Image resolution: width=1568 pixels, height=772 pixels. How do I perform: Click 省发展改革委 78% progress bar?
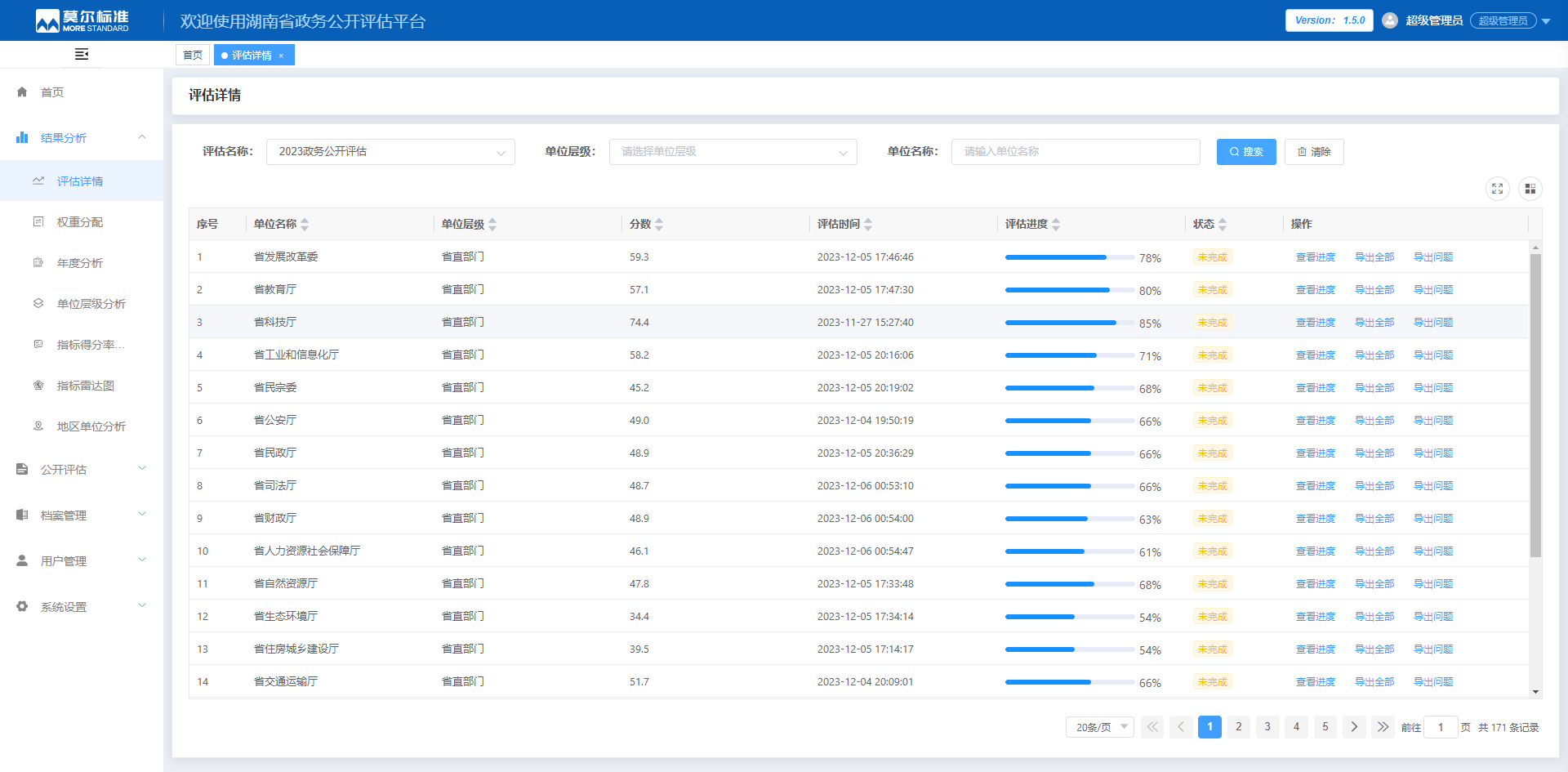pyautogui.click(x=1070, y=257)
